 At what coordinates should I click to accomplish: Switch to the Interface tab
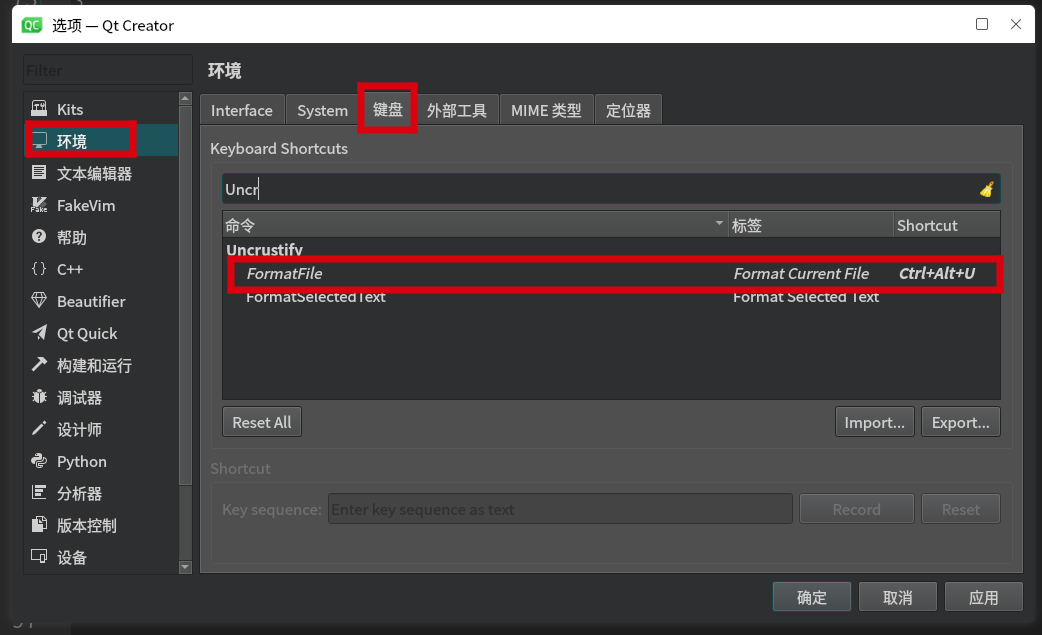242,110
